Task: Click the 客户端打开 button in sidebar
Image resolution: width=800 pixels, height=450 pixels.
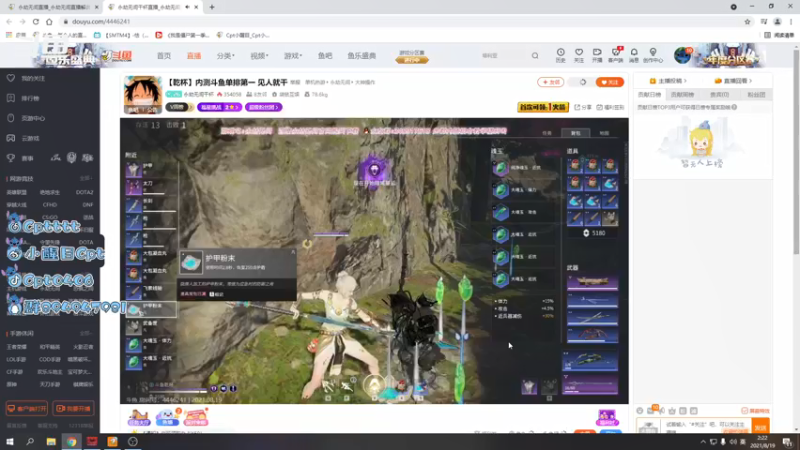Action: point(27,409)
